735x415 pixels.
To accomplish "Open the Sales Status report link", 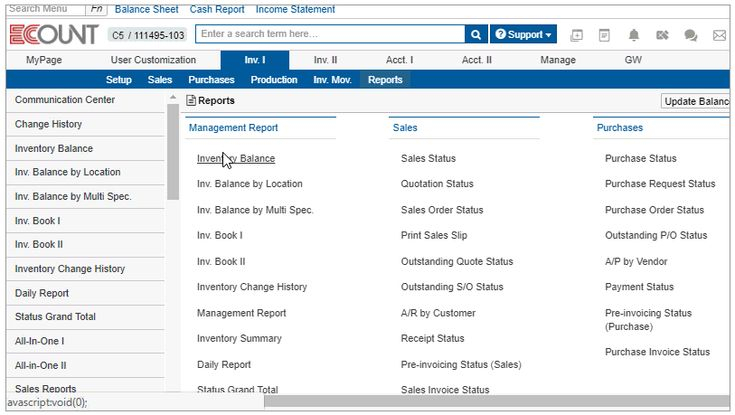I will [x=428, y=158].
